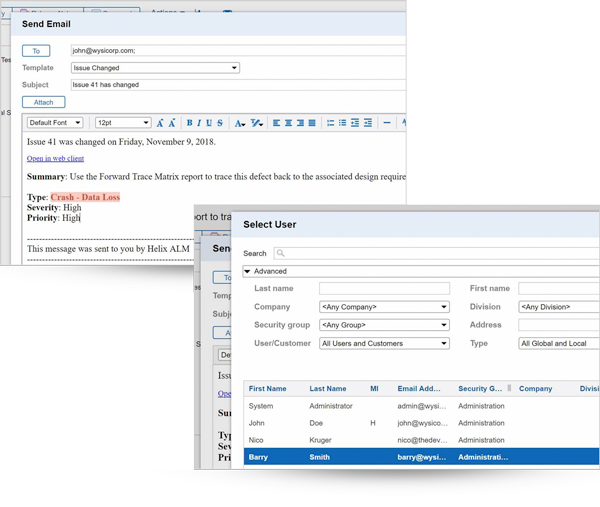
Task: Open the Template dropdown showing Issue Changed
Action: [x=155, y=68]
